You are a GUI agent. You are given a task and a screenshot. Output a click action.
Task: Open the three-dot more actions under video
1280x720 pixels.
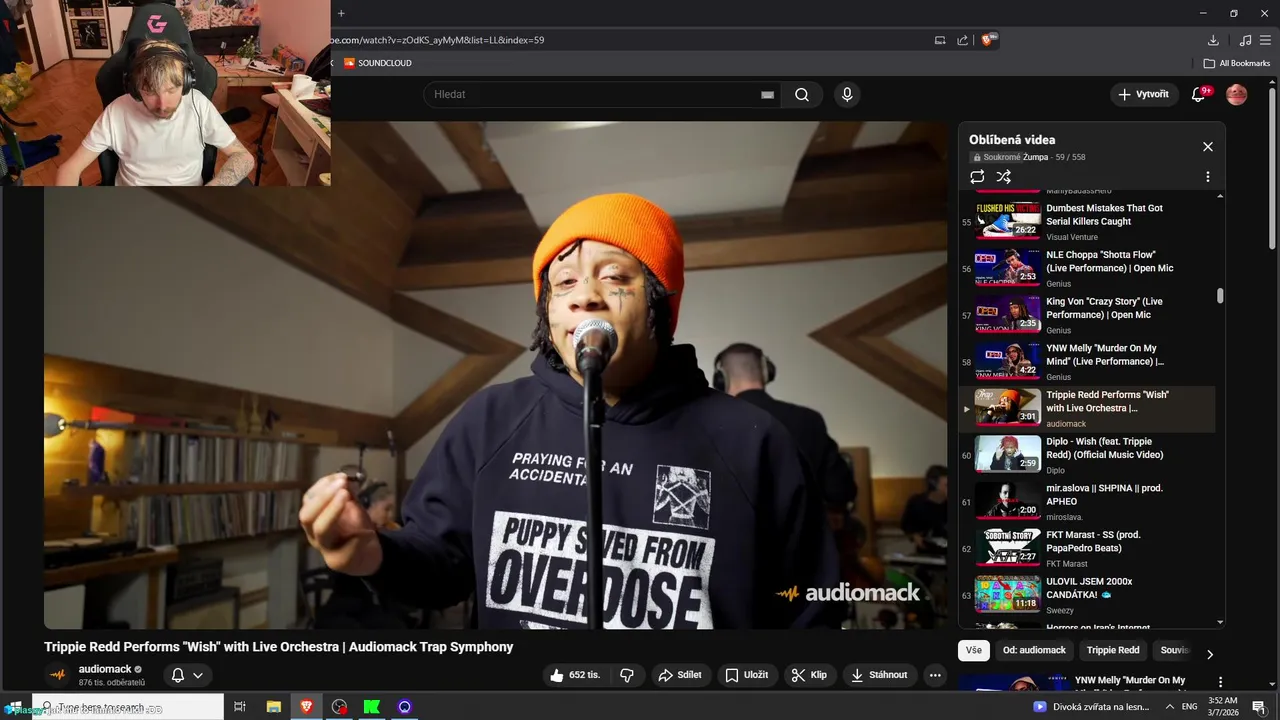coord(935,675)
